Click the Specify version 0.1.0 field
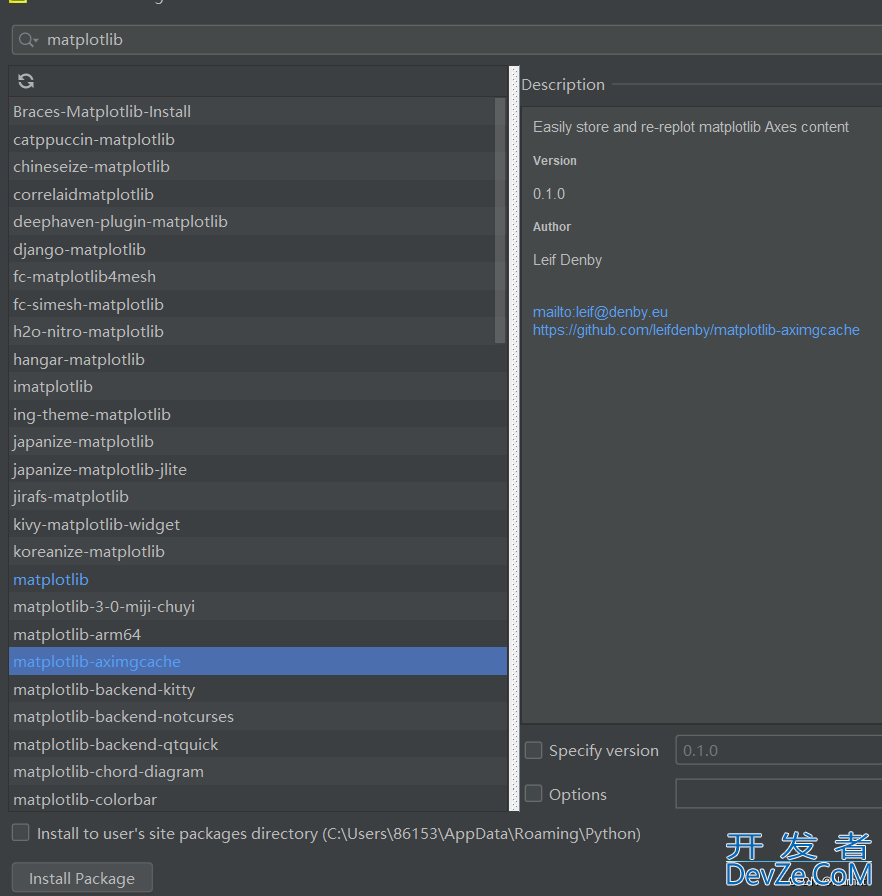Image resolution: width=882 pixels, height=896 pixels. click(x=779, y=750)
